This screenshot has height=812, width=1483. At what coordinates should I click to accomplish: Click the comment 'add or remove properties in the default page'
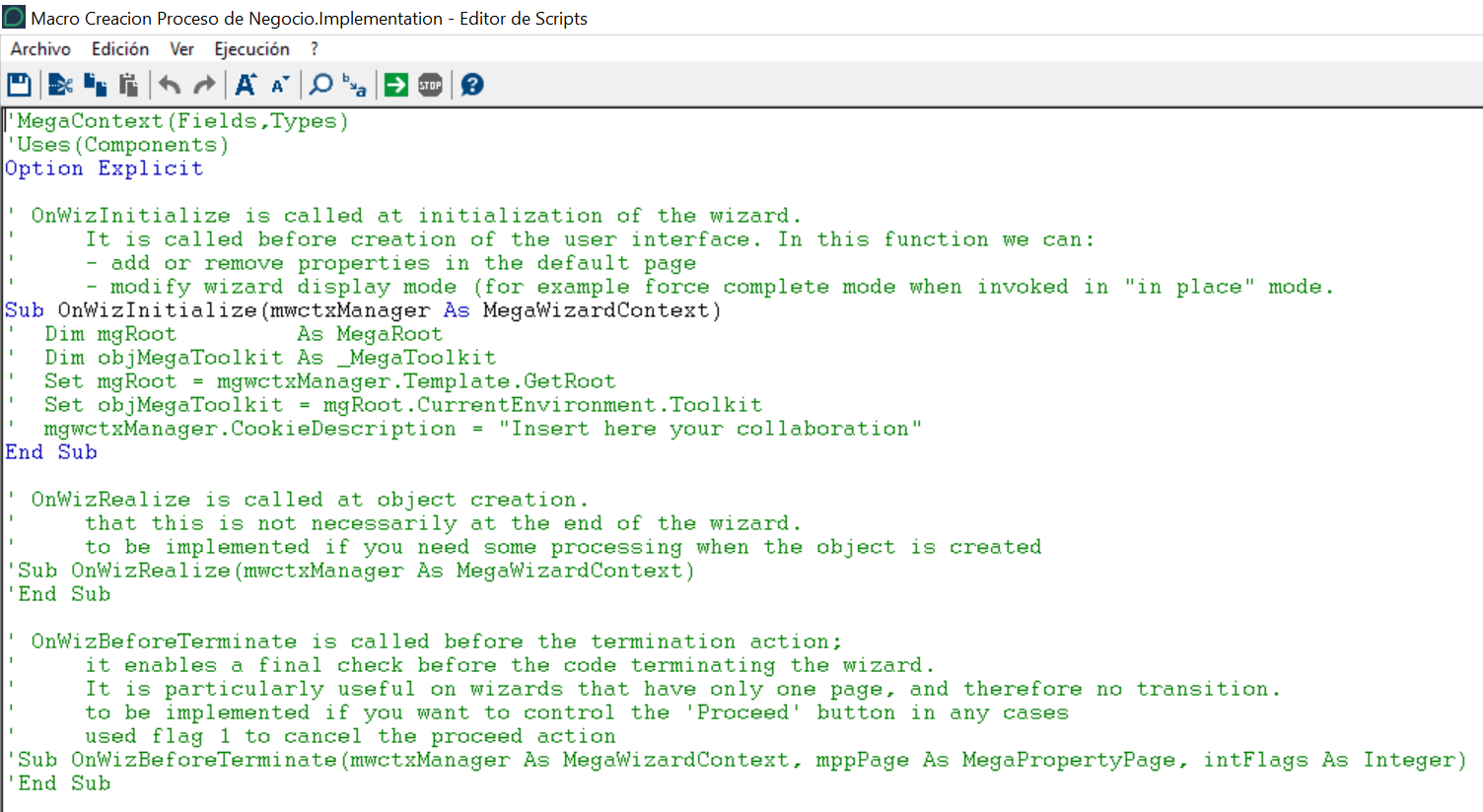pos(351,263)
